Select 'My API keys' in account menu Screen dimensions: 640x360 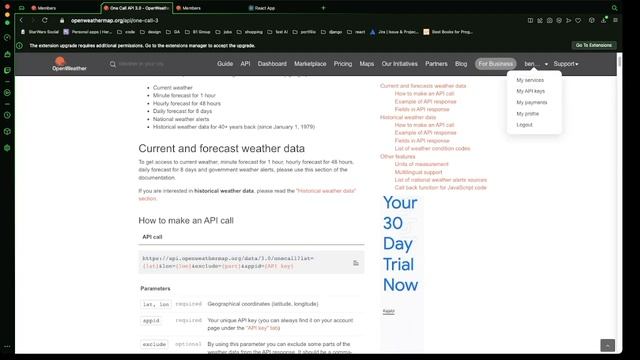(x=531, y=91)
